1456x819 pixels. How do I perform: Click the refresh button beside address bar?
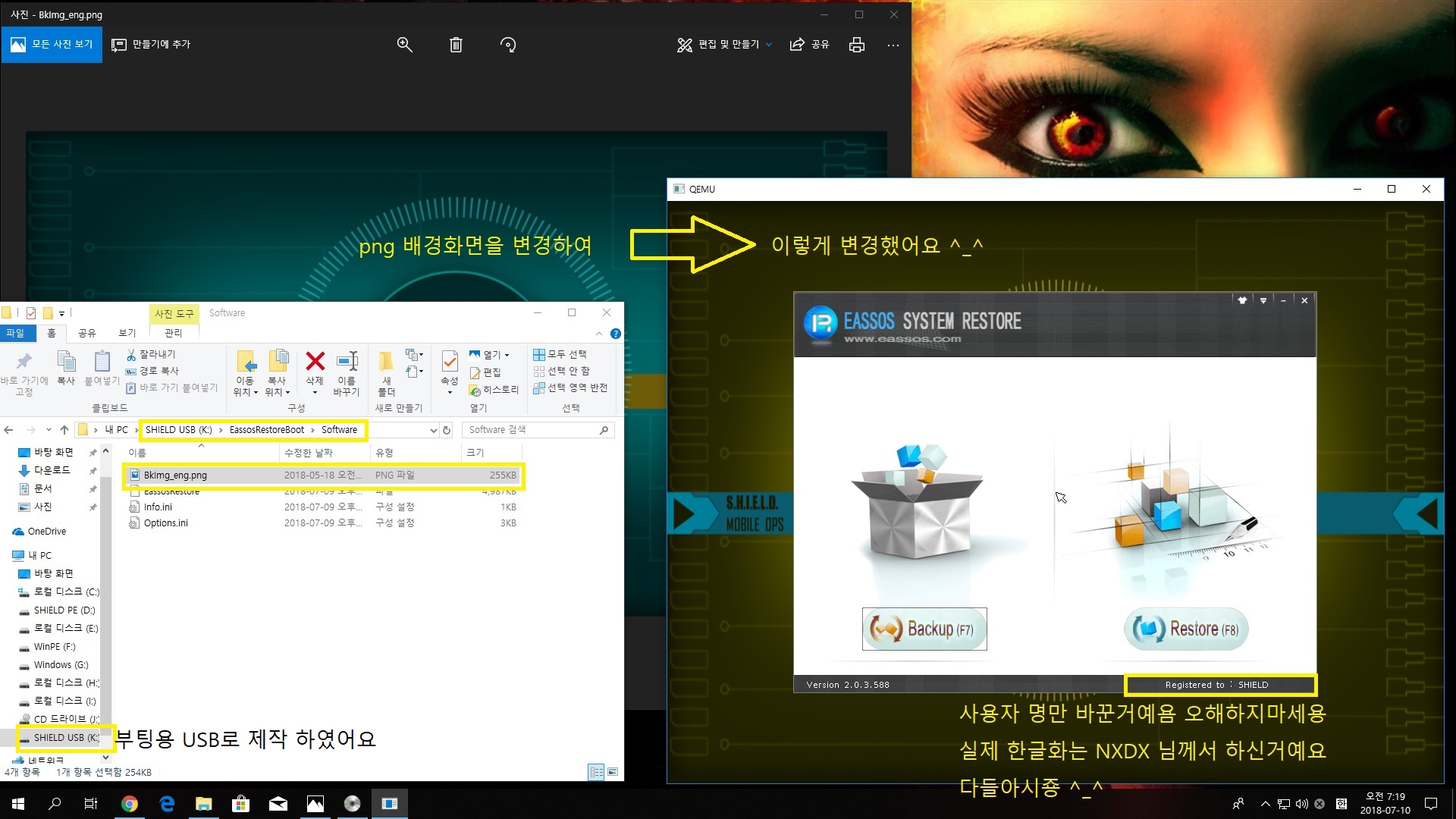(447, 430)
